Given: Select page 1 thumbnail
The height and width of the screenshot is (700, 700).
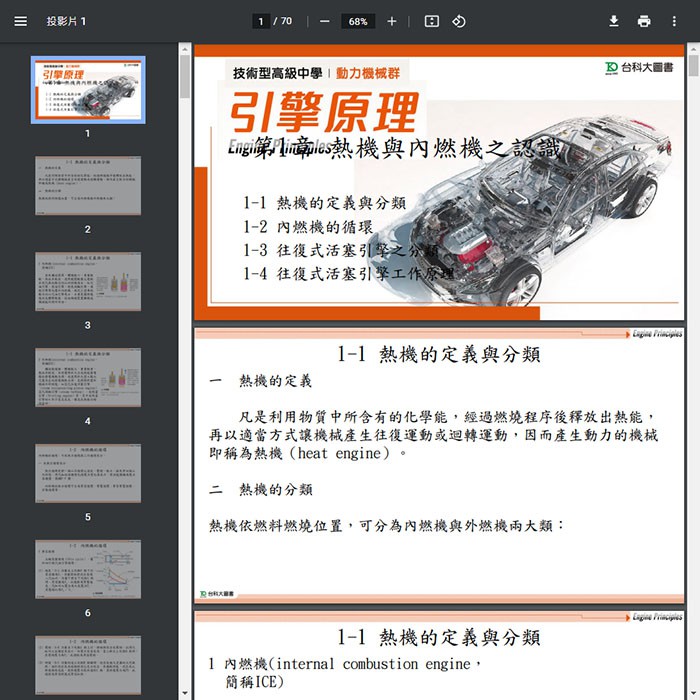Looking at the screenshot, I should click(88, 89).
